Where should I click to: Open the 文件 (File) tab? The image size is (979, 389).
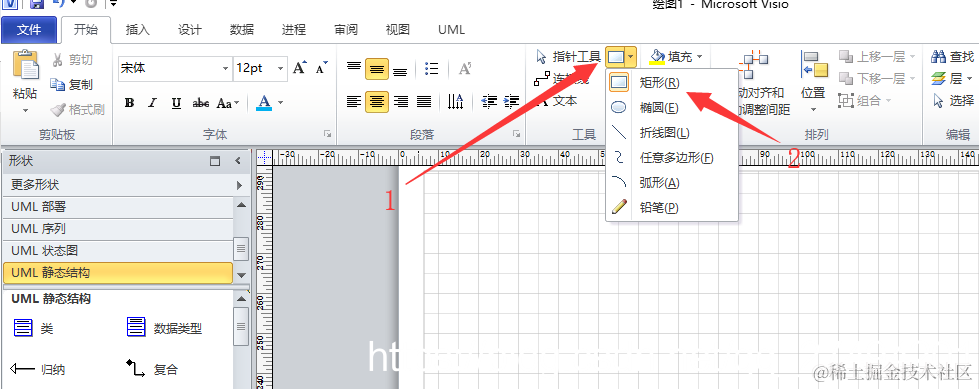[x=29, y=29]
